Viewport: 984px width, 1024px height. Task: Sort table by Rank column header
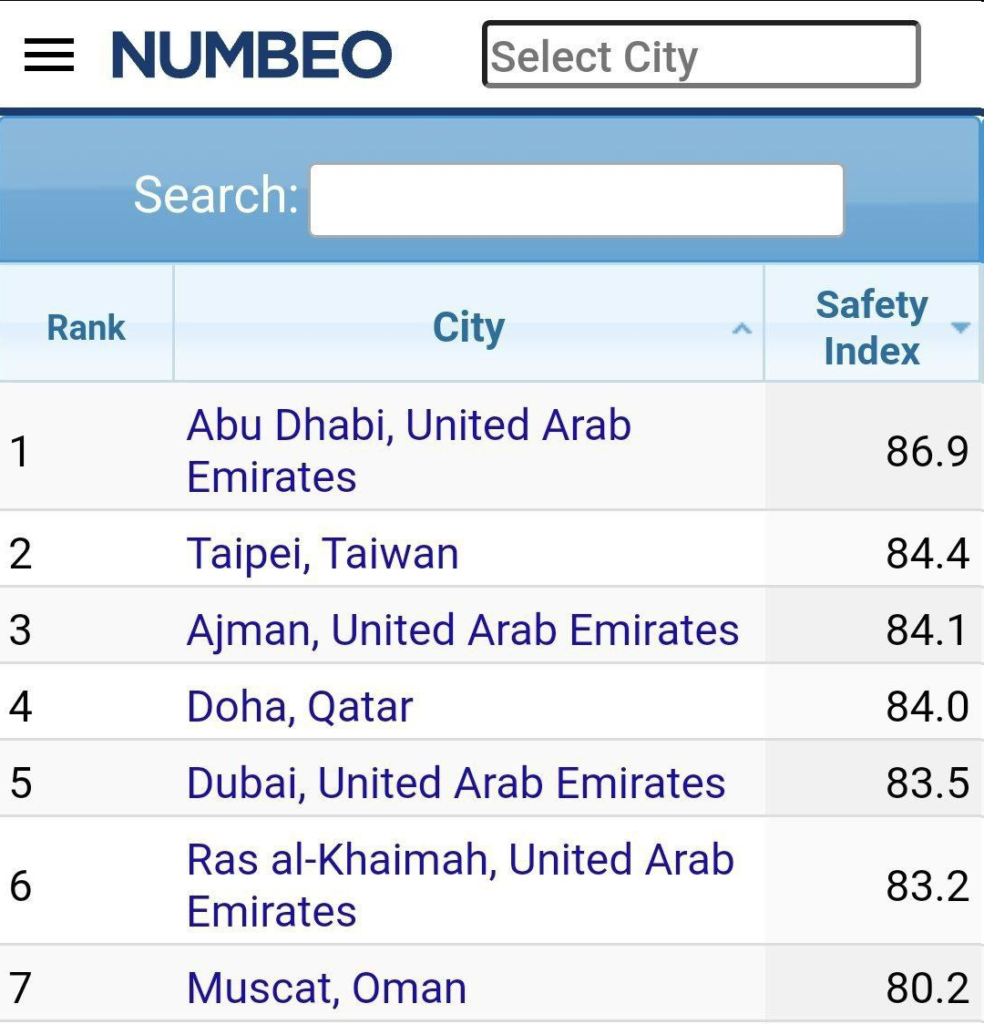pos(86,323)
